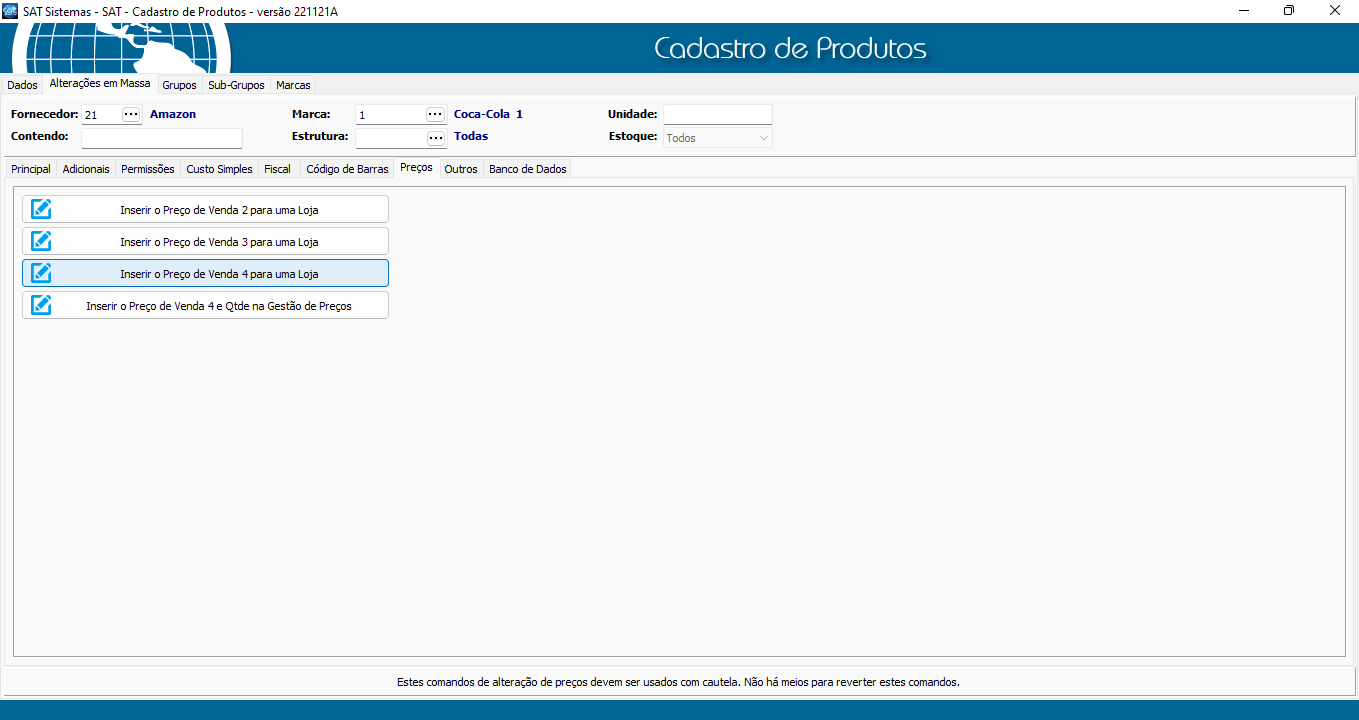Screen dimensions: 1359x720
Task: Switch to the Dados tab
Action: [22, 85]
